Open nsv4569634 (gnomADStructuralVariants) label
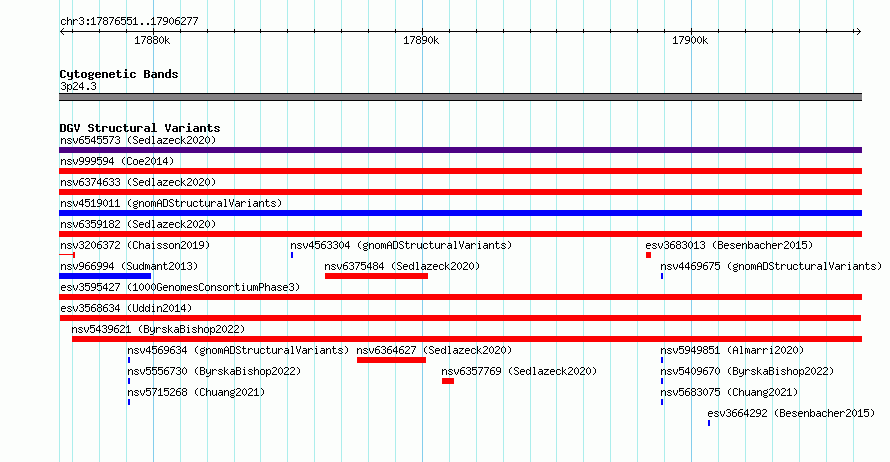 (x=238, y=350)
